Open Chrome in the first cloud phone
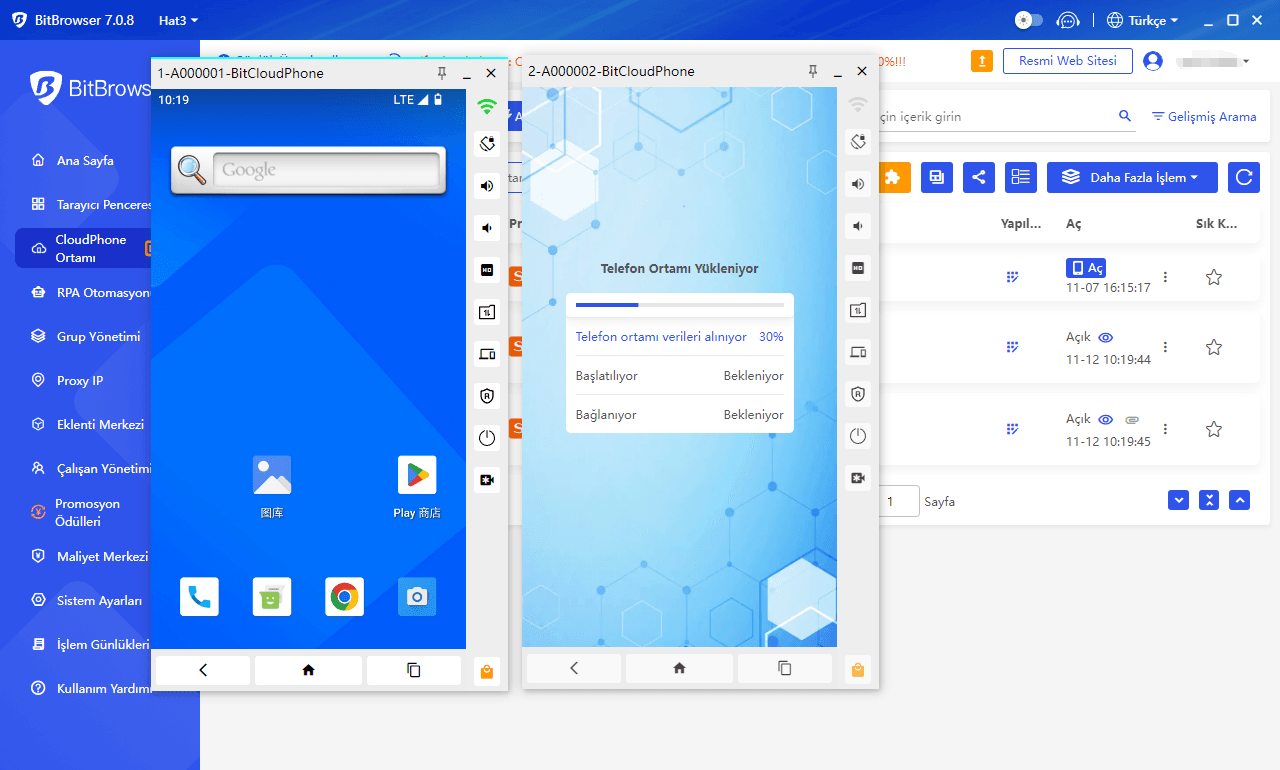Image resolution: width=1280 pixels, height=770 pixels. pyautogui.click(x=344, y=597)
